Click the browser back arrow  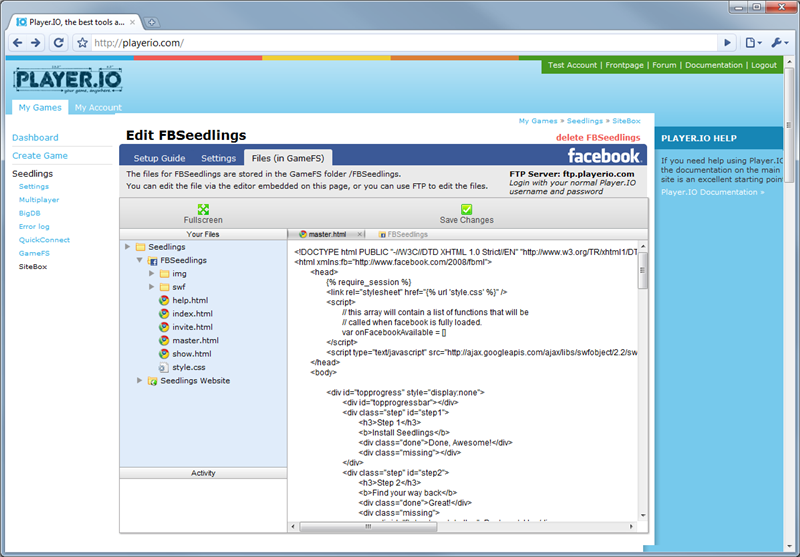coord(17,43)
